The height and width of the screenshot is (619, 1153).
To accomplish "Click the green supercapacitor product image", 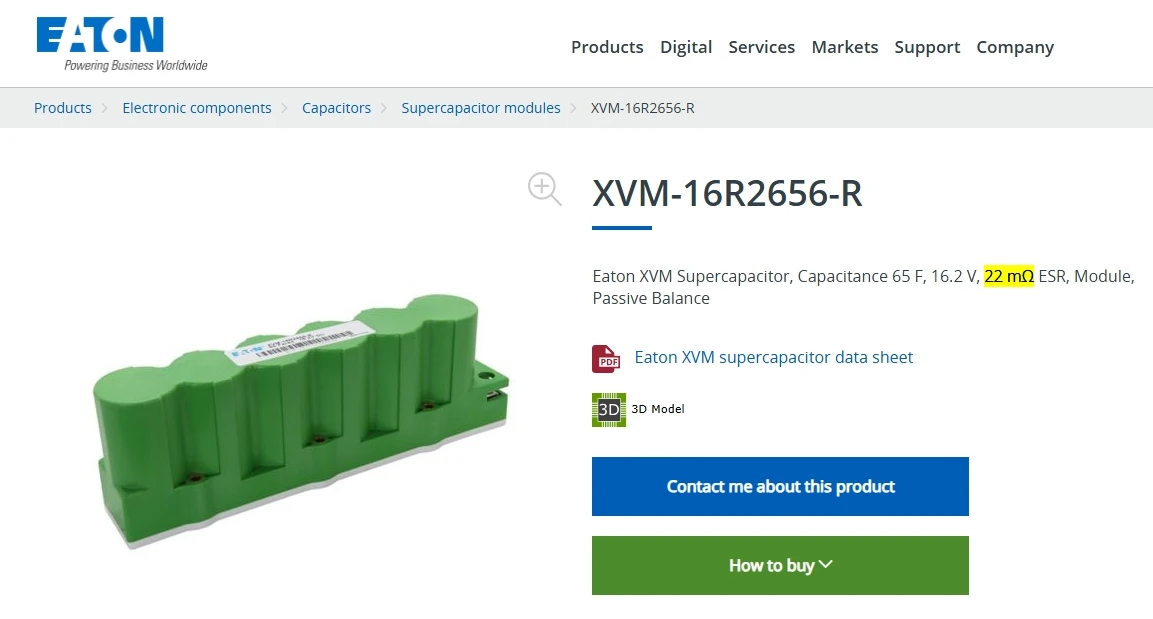I will tap(301, 421).
